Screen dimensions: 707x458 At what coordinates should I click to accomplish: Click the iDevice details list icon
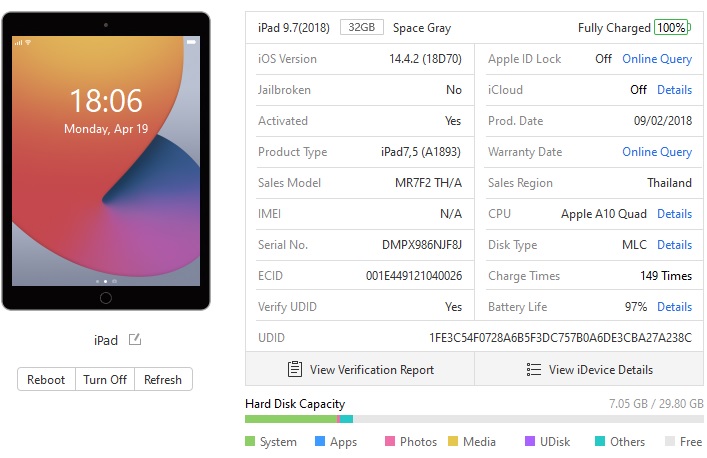click(x=533, y=370)
